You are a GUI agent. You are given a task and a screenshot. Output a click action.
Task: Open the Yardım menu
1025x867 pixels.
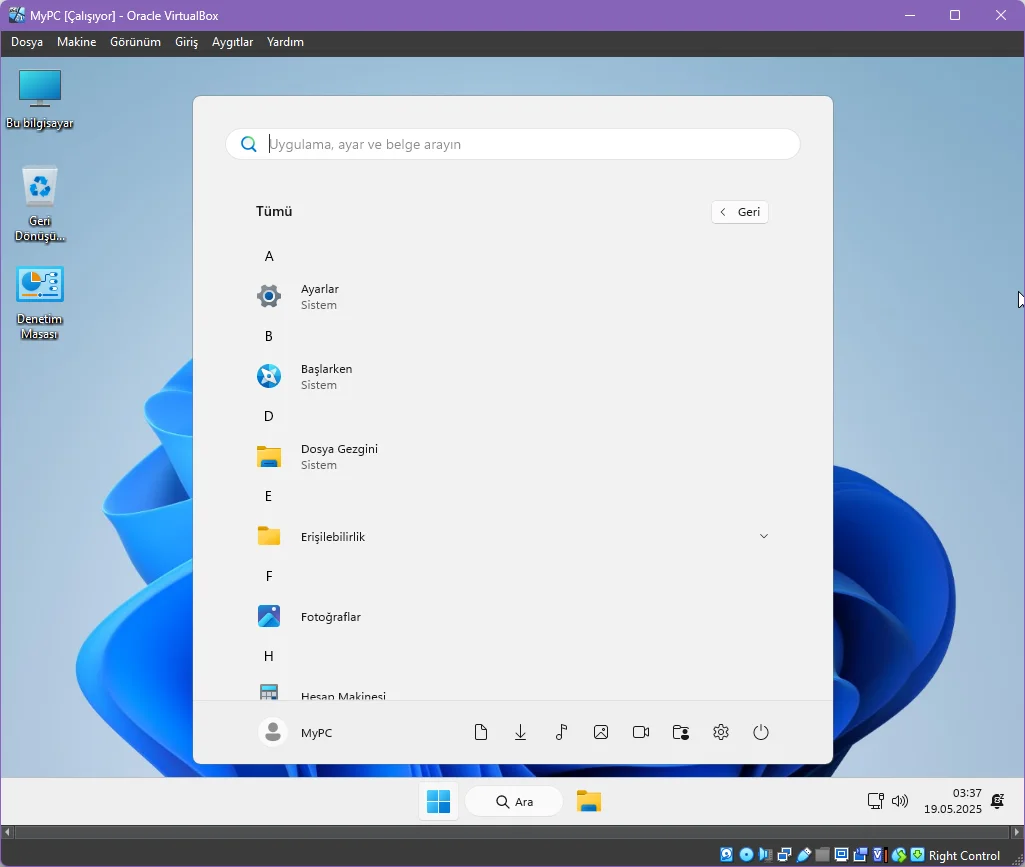point(285,42)
